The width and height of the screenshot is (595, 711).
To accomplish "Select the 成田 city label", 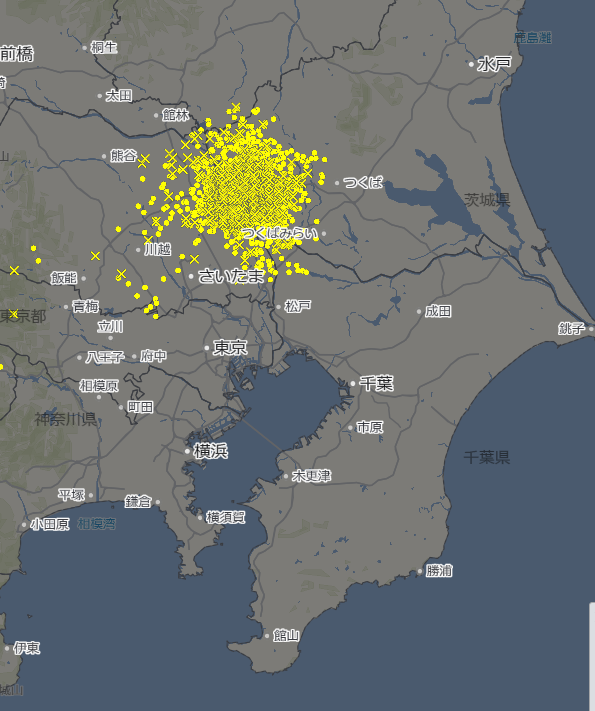I will click(x=438, y=311).
